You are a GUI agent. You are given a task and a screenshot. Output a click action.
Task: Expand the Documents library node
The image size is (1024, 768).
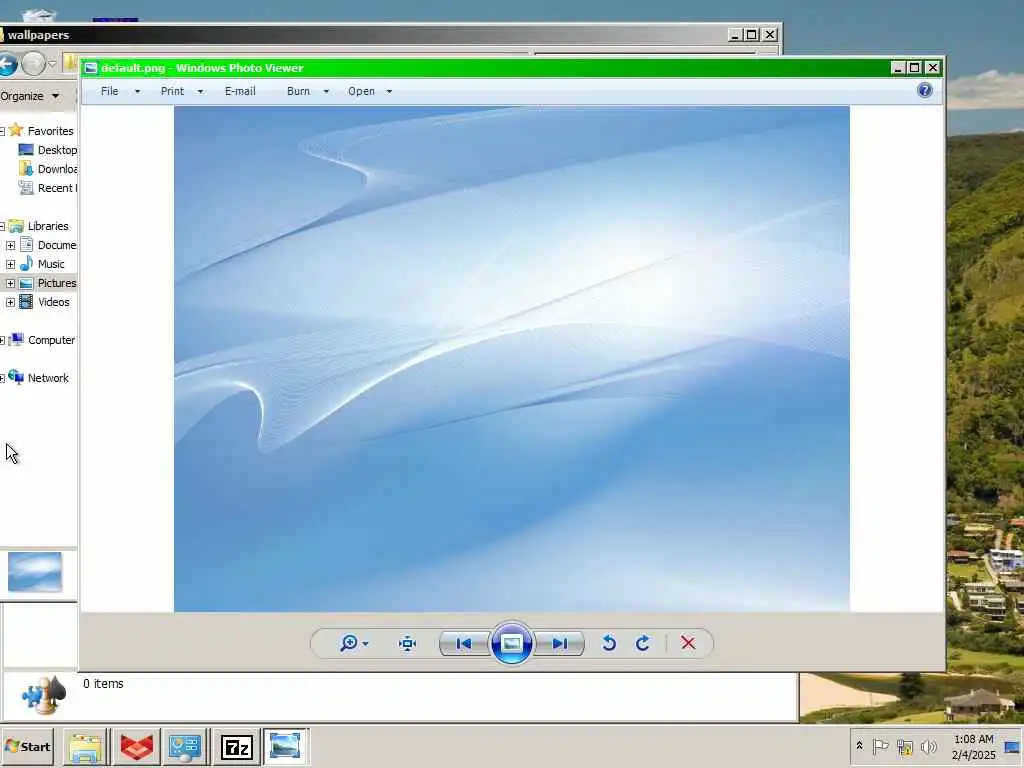10,246
